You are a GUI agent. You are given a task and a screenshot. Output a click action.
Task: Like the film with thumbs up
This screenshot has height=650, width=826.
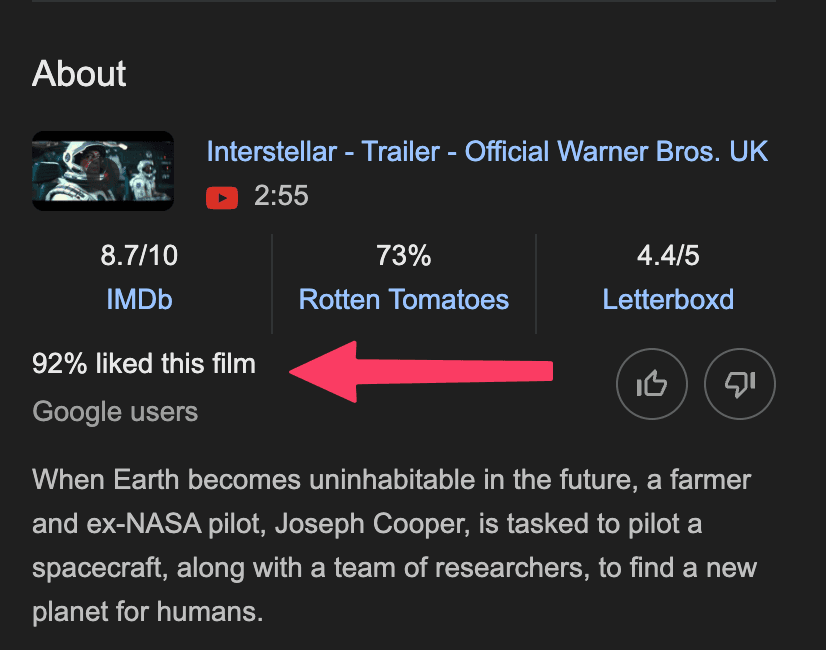(652, 384)
